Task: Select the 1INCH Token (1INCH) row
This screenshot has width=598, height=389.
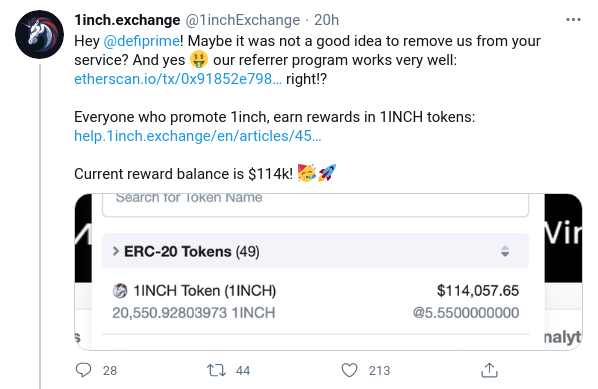Action: click(315, 301)
